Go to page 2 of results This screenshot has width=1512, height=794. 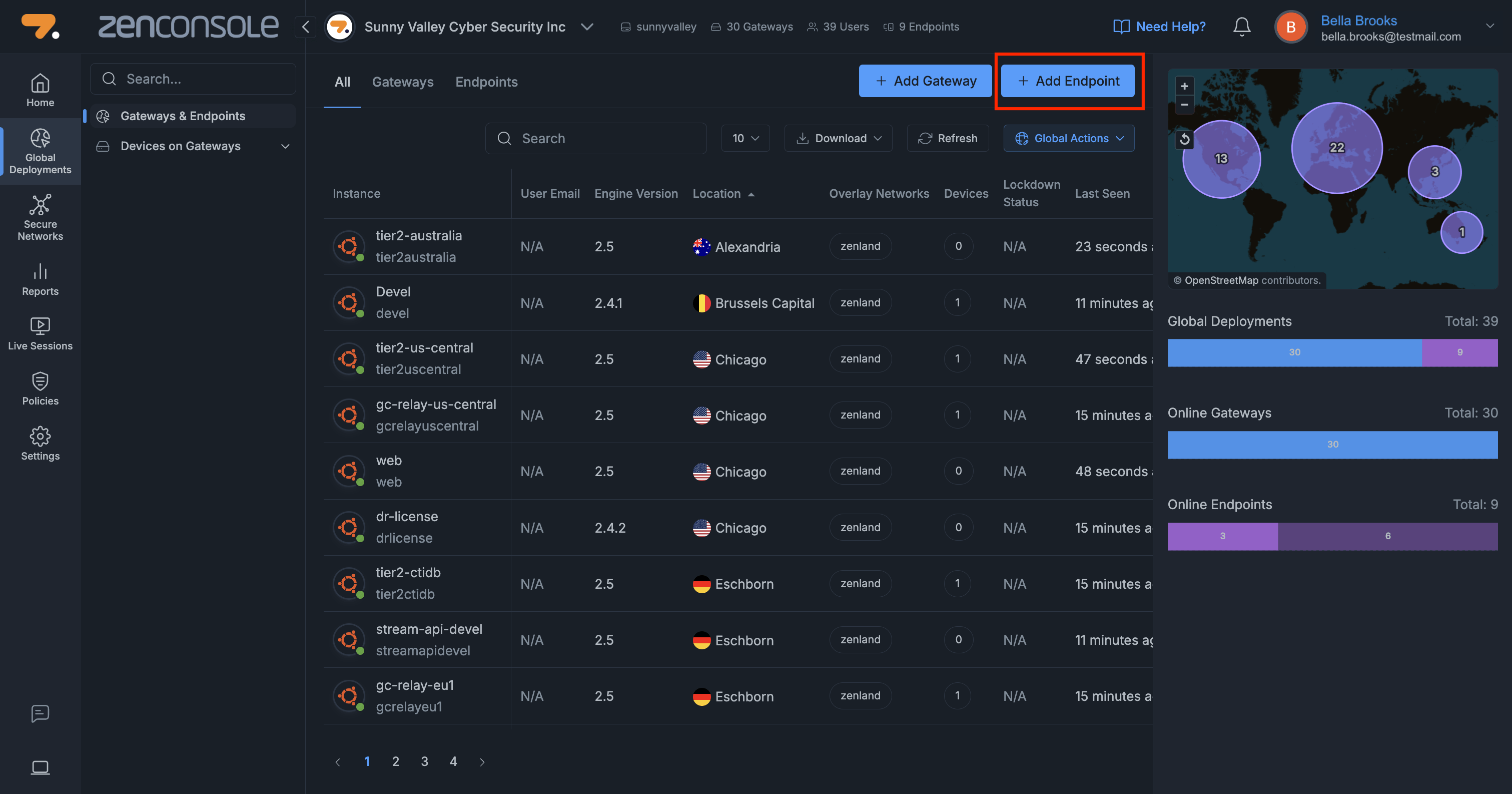[396, 761]
